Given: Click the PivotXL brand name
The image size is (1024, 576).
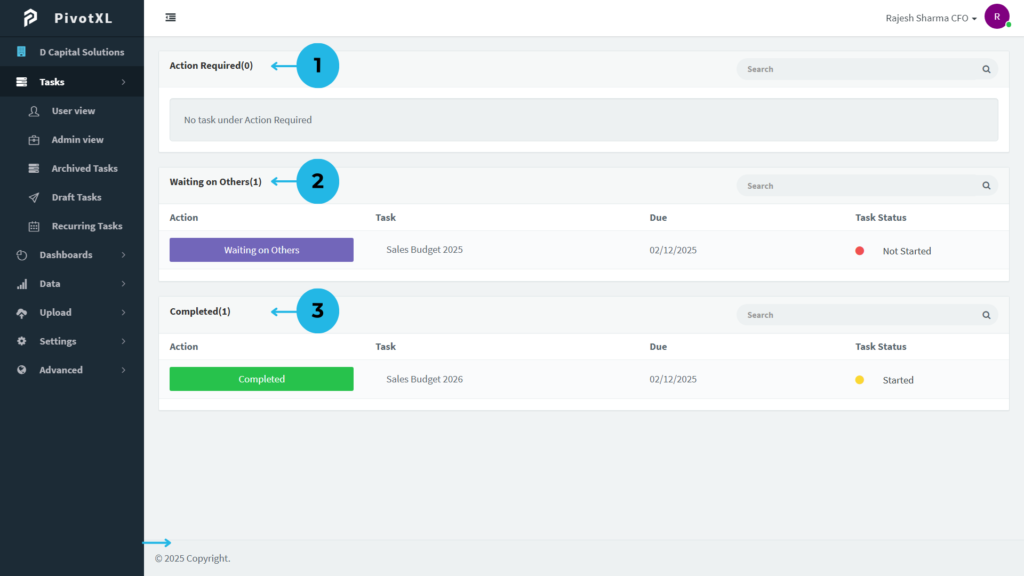Looking at the screenshot, I should pyautogui.click(x=84, y=18).
